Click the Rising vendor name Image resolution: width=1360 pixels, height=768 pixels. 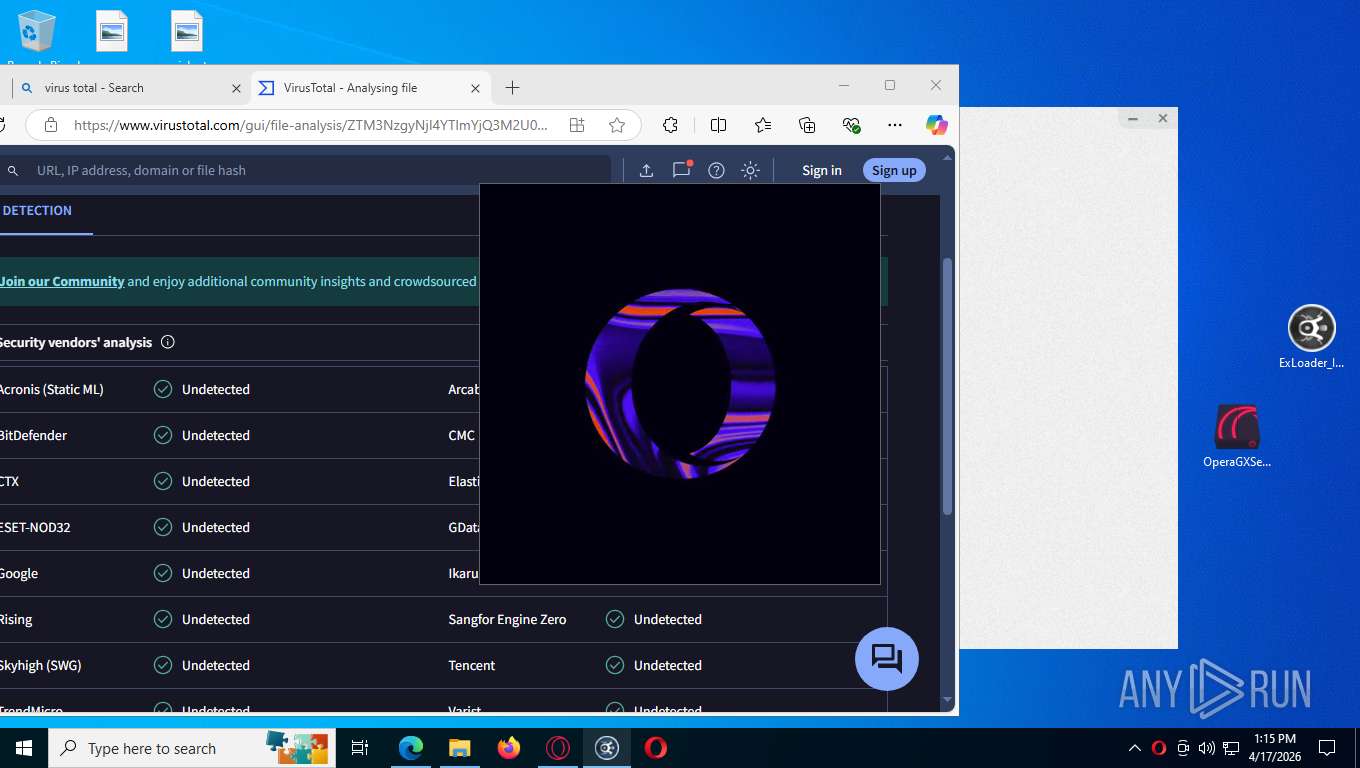point(16,619)
